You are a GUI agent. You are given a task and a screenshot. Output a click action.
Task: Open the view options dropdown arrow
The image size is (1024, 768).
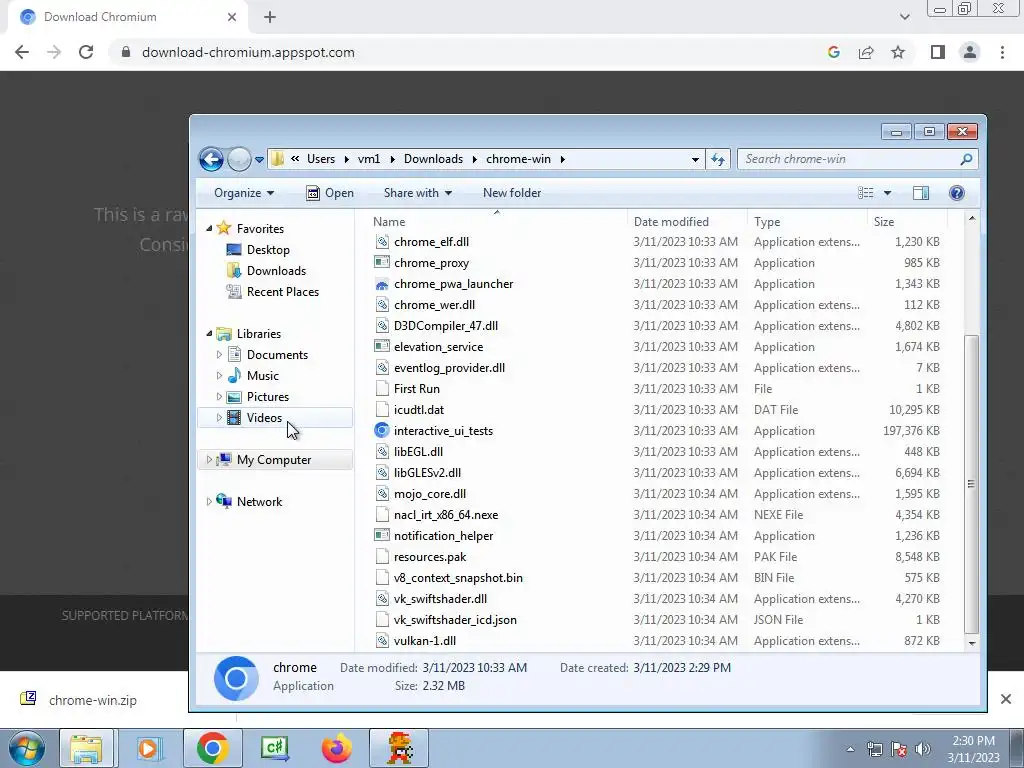coord(887,193)
